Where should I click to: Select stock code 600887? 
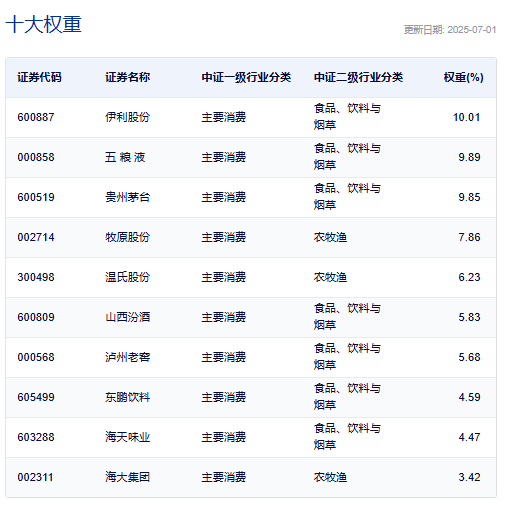coord(36,117)
